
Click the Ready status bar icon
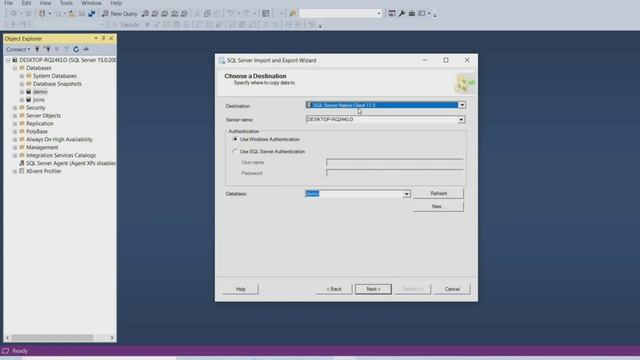coord(5,351)
